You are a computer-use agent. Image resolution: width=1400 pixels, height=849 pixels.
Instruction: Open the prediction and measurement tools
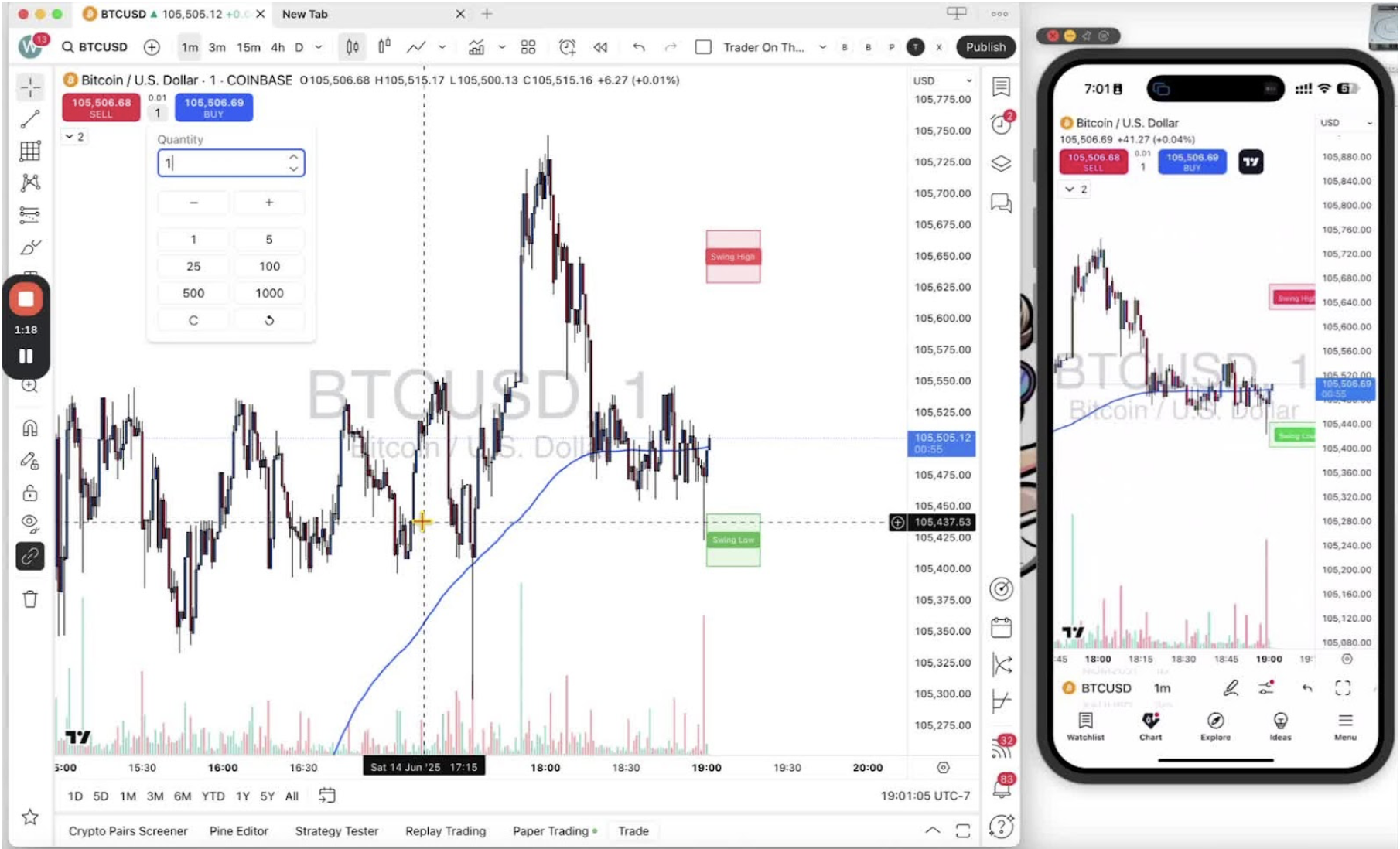[30, 214]
